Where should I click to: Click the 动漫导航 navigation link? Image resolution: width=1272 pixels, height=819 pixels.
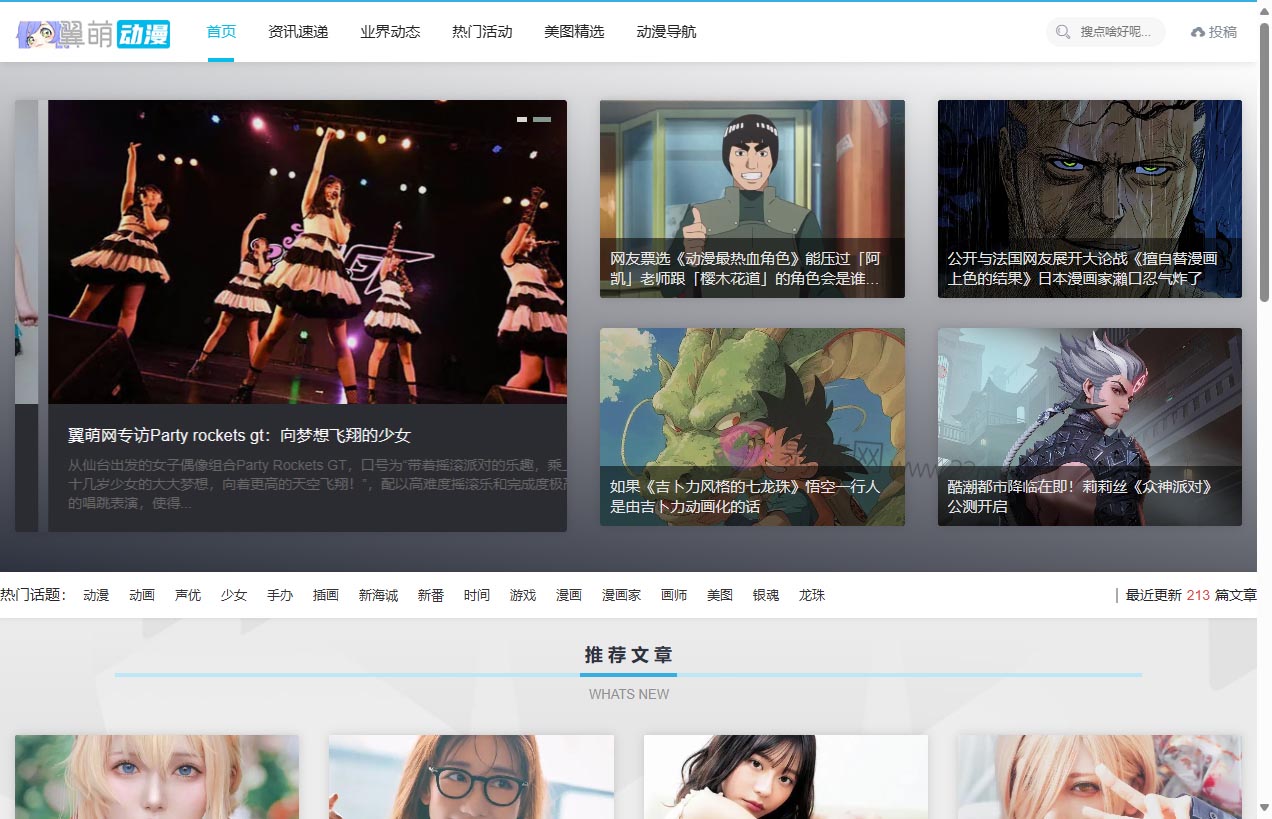pos(666,31)
